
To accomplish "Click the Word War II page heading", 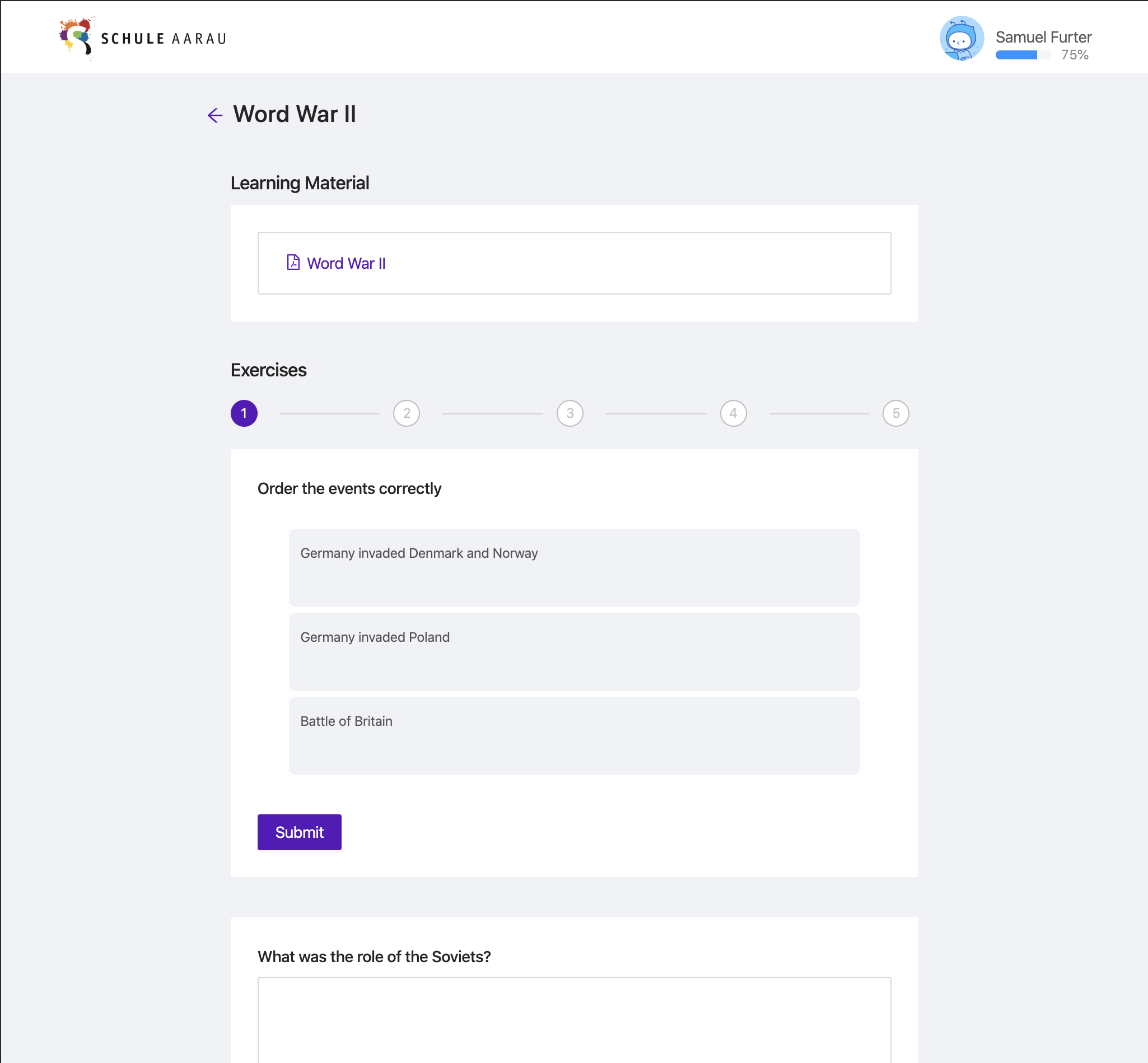I will (x=295, y=114).
